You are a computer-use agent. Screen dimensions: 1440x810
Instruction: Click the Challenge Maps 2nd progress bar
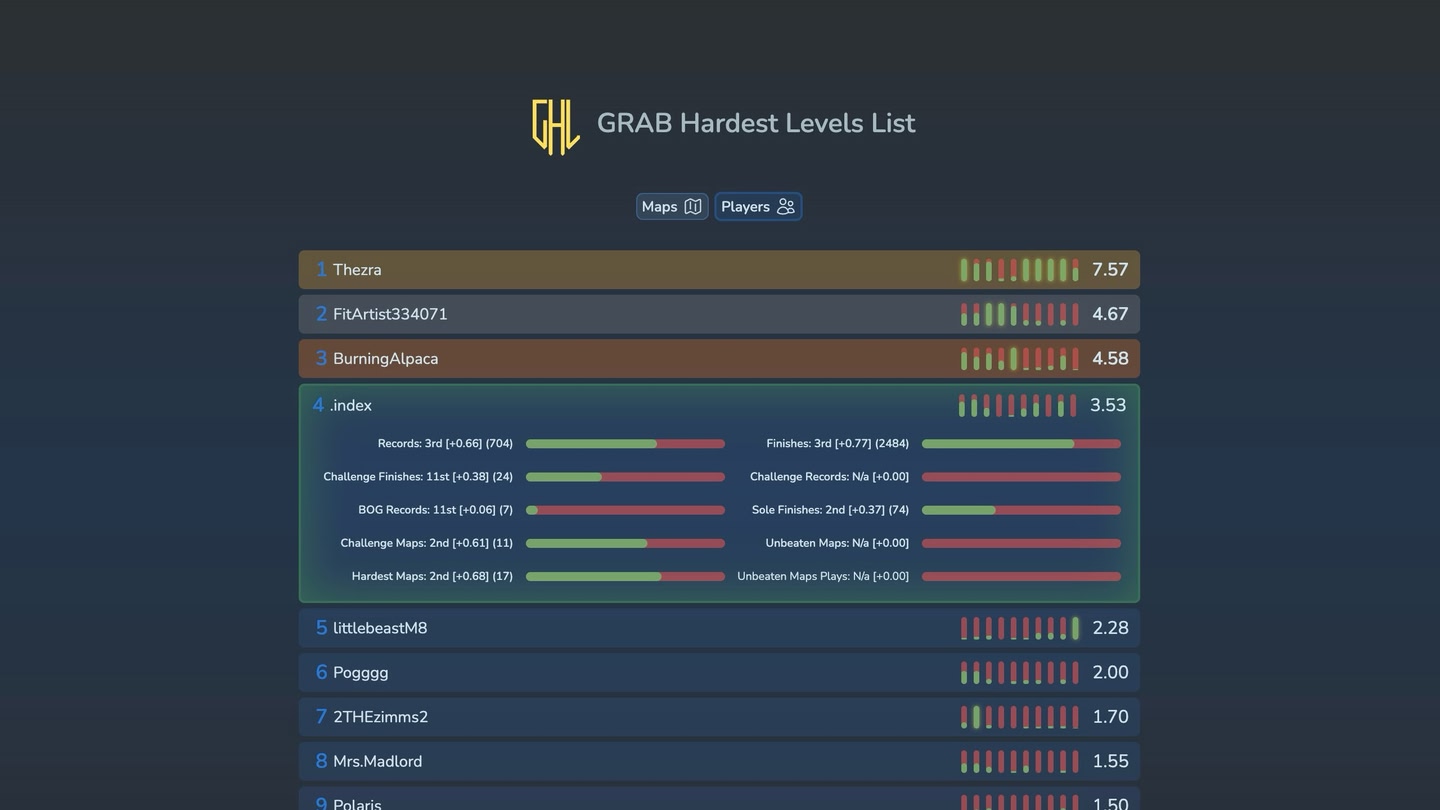[x=625, y=543]
